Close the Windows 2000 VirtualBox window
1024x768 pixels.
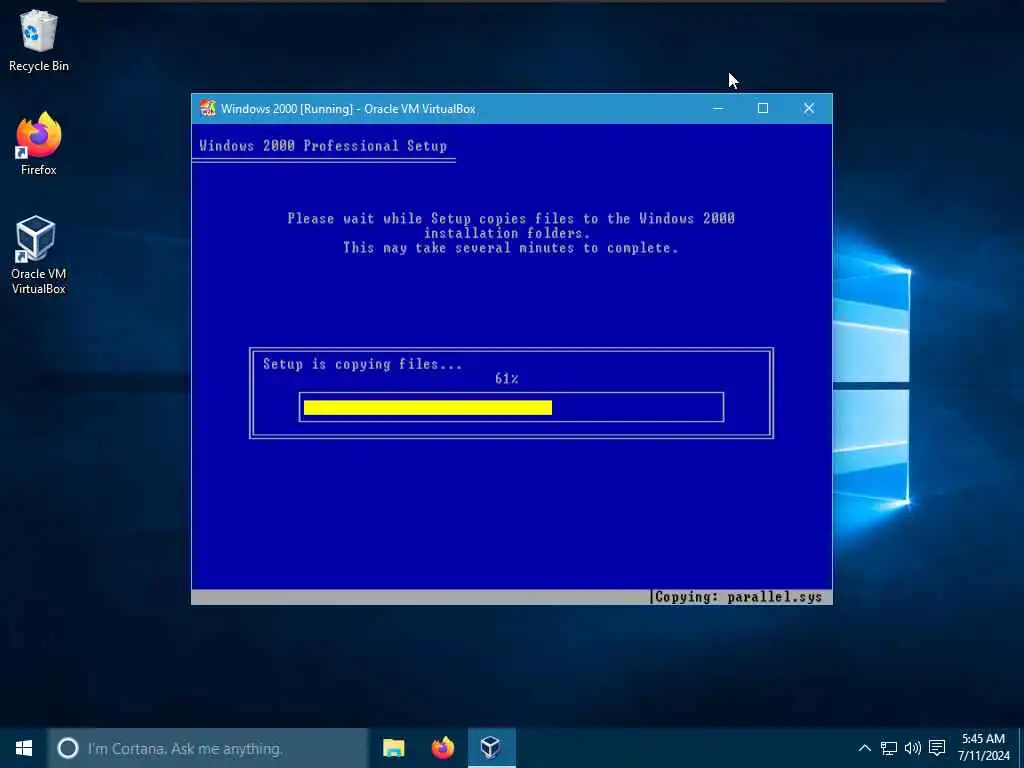click(808, 108)
